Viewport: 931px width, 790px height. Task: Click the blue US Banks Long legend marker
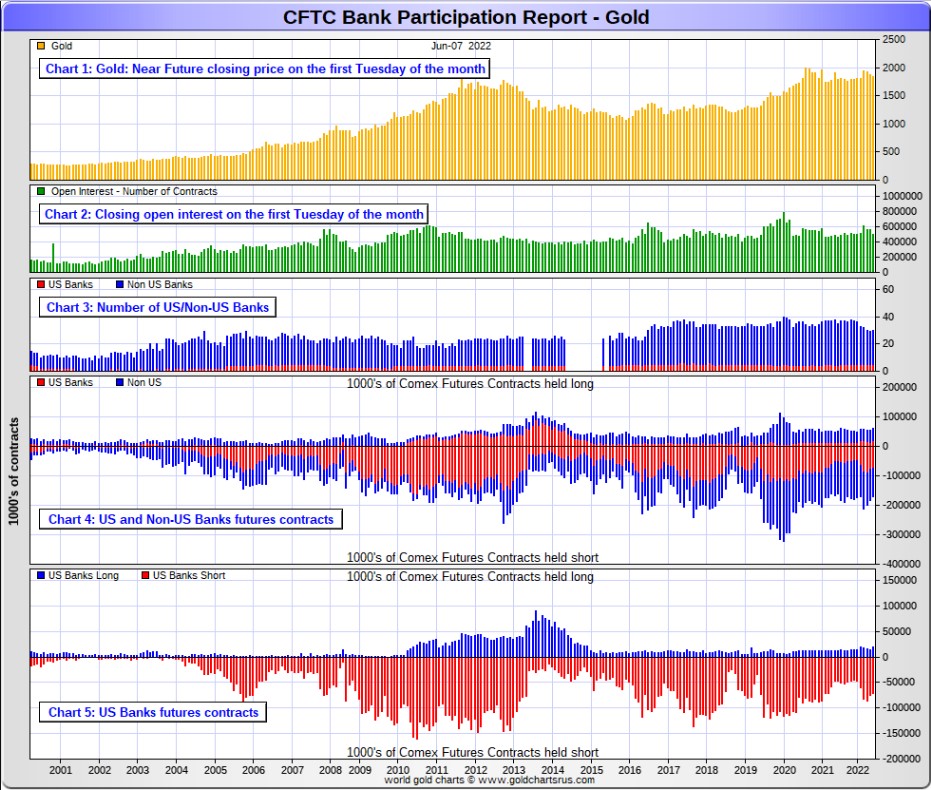[40, 576]
